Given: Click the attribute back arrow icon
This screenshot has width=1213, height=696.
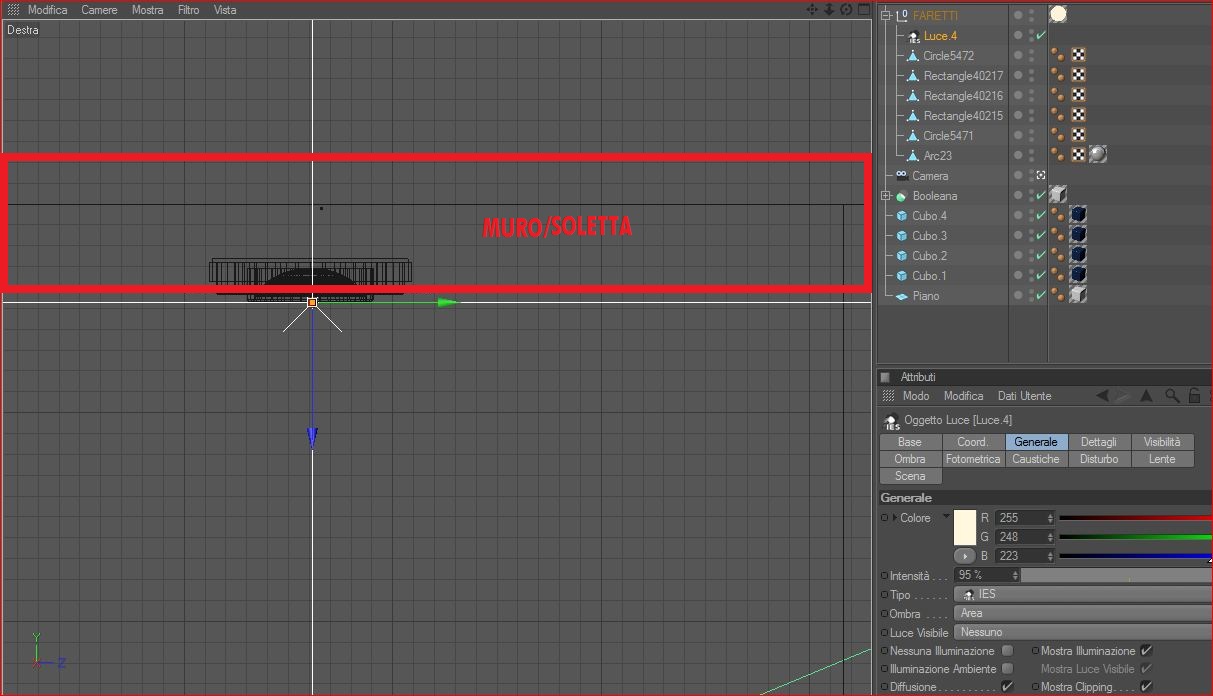Looking at the screenshot, I should coord(1102,396).
